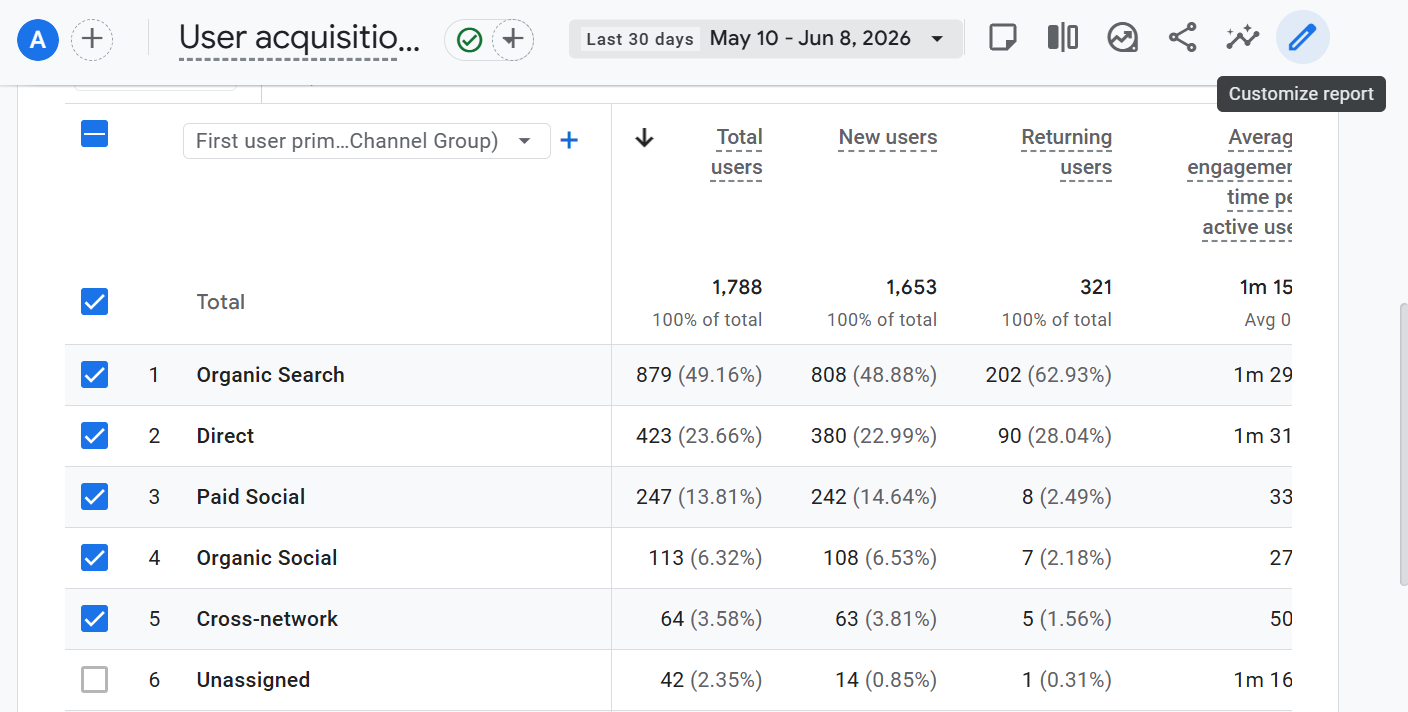Image resolution: width=1408 pixels, height=712 pixels.
Task: Uncheck the Cross-network row checkbox
Action: (x=94, y=618)
